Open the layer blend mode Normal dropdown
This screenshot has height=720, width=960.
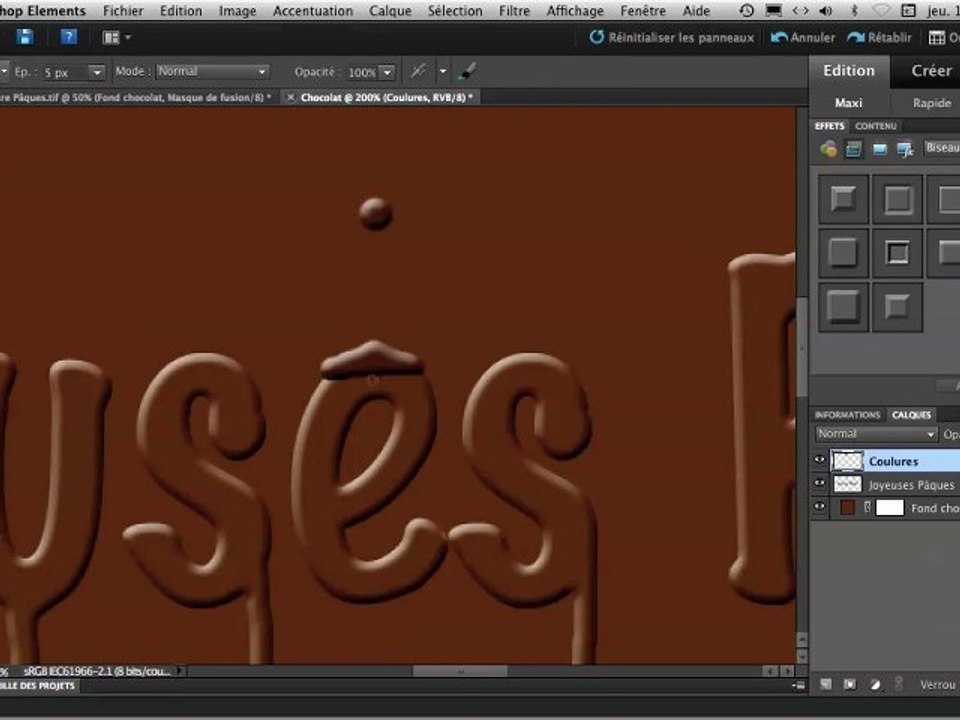point(876,434)
